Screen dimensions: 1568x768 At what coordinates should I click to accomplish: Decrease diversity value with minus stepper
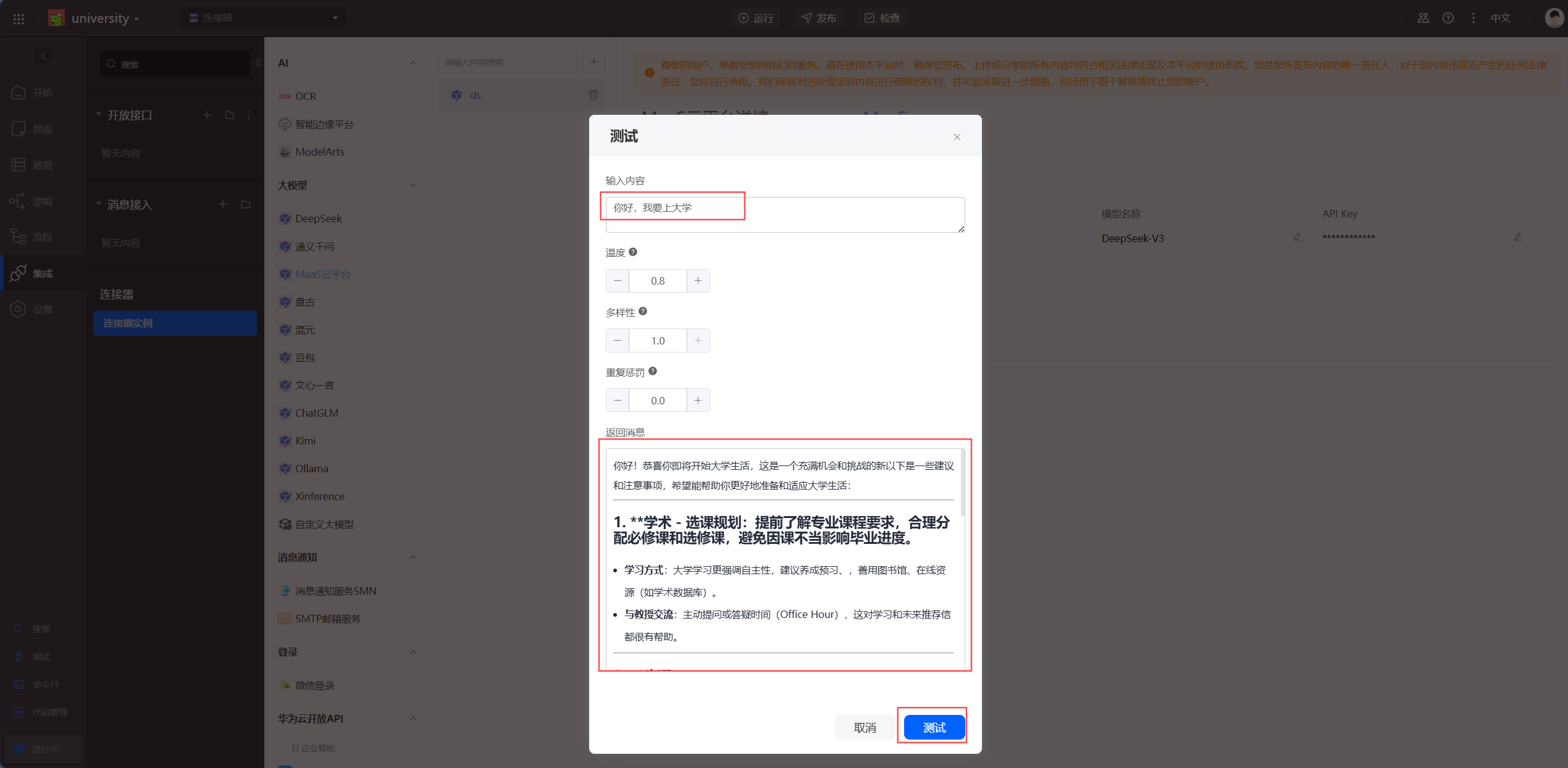tap(618, 341)
